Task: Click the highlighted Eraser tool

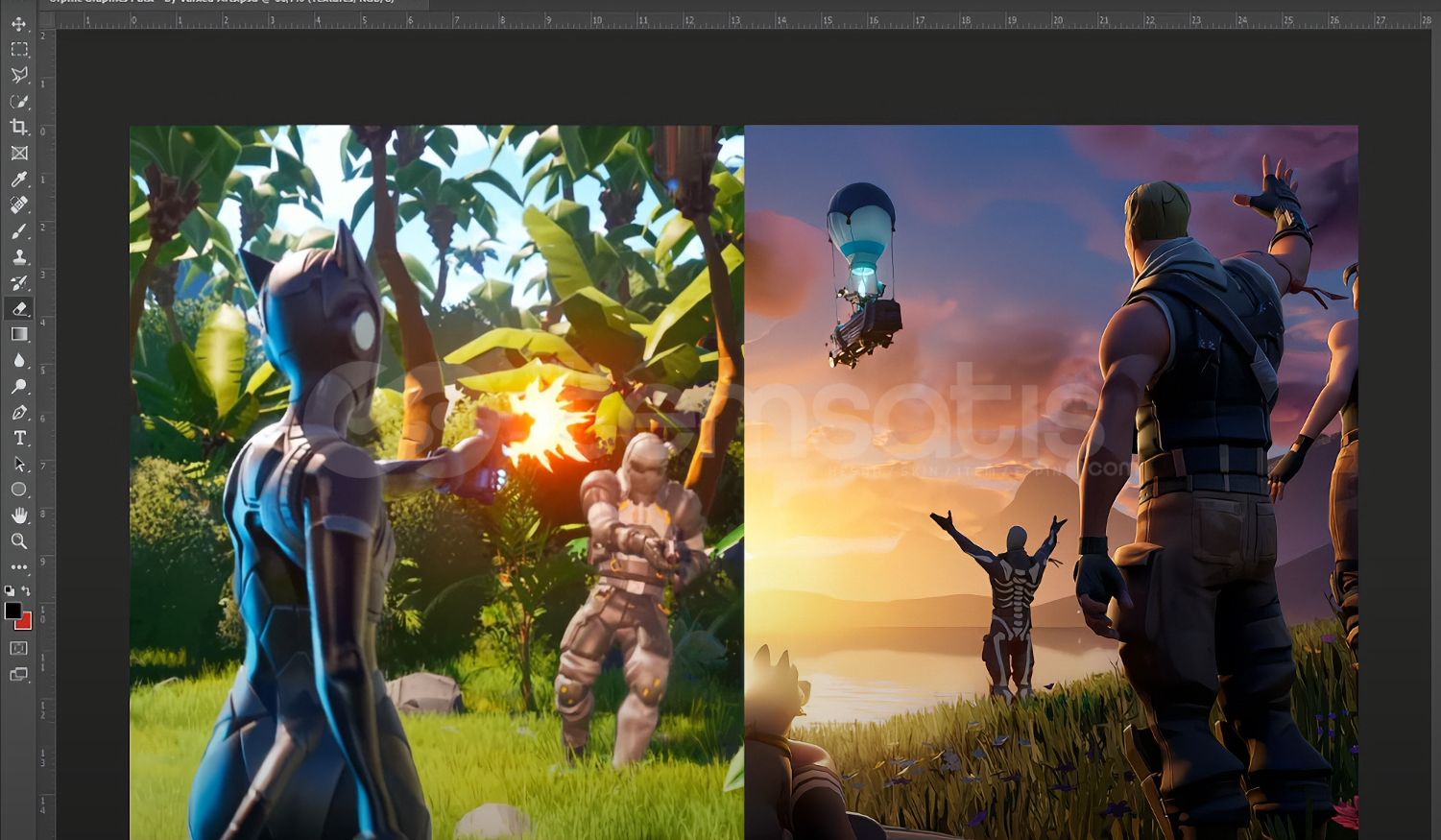Action: [x=19, y=308]
